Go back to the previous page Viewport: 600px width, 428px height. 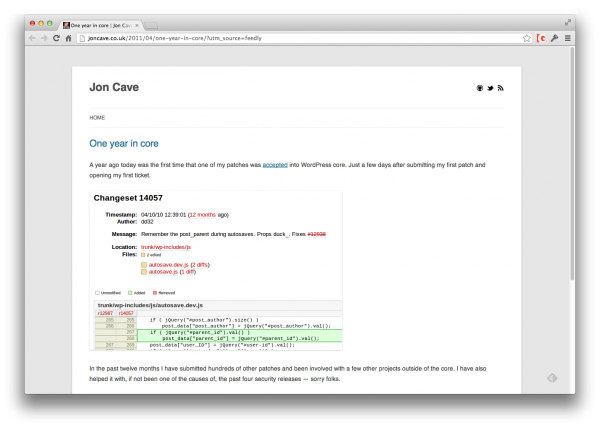(33, 38)
